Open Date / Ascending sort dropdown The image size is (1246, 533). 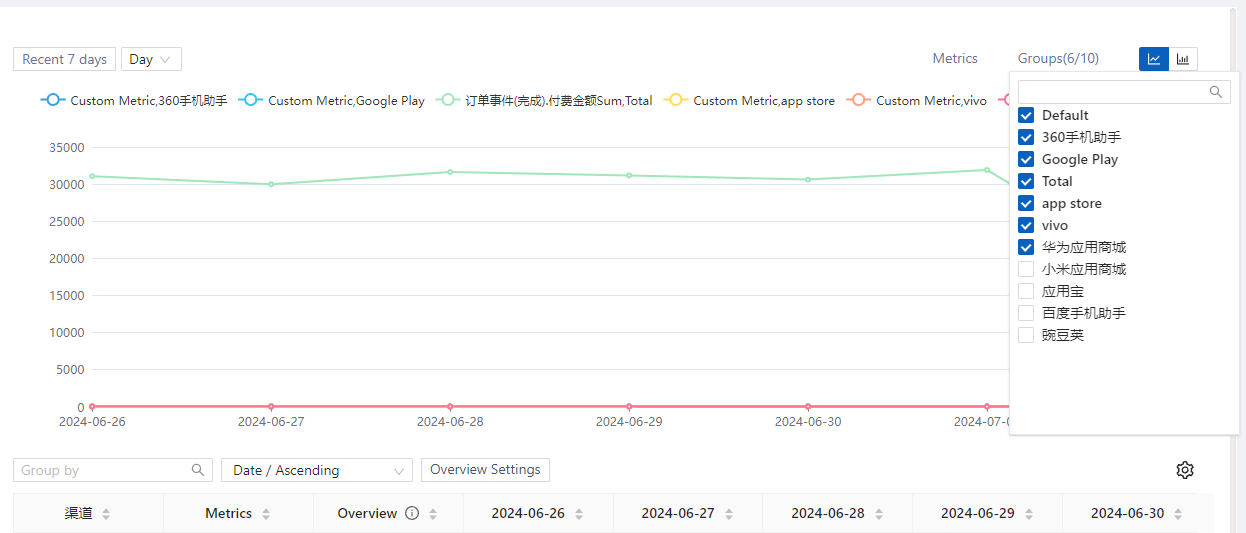coord(316,470)
